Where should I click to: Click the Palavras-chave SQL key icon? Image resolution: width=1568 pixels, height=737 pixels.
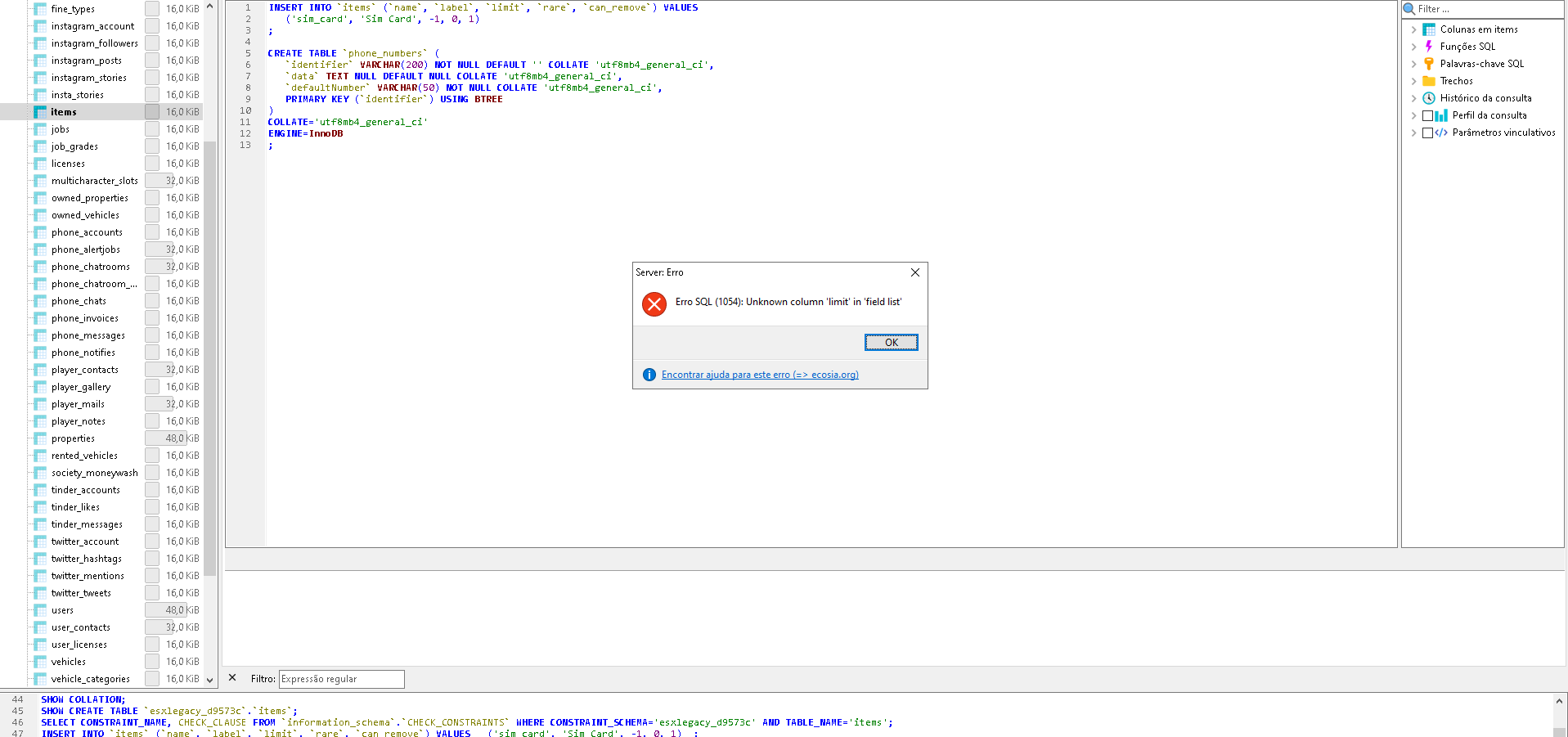coord(1429,64)
